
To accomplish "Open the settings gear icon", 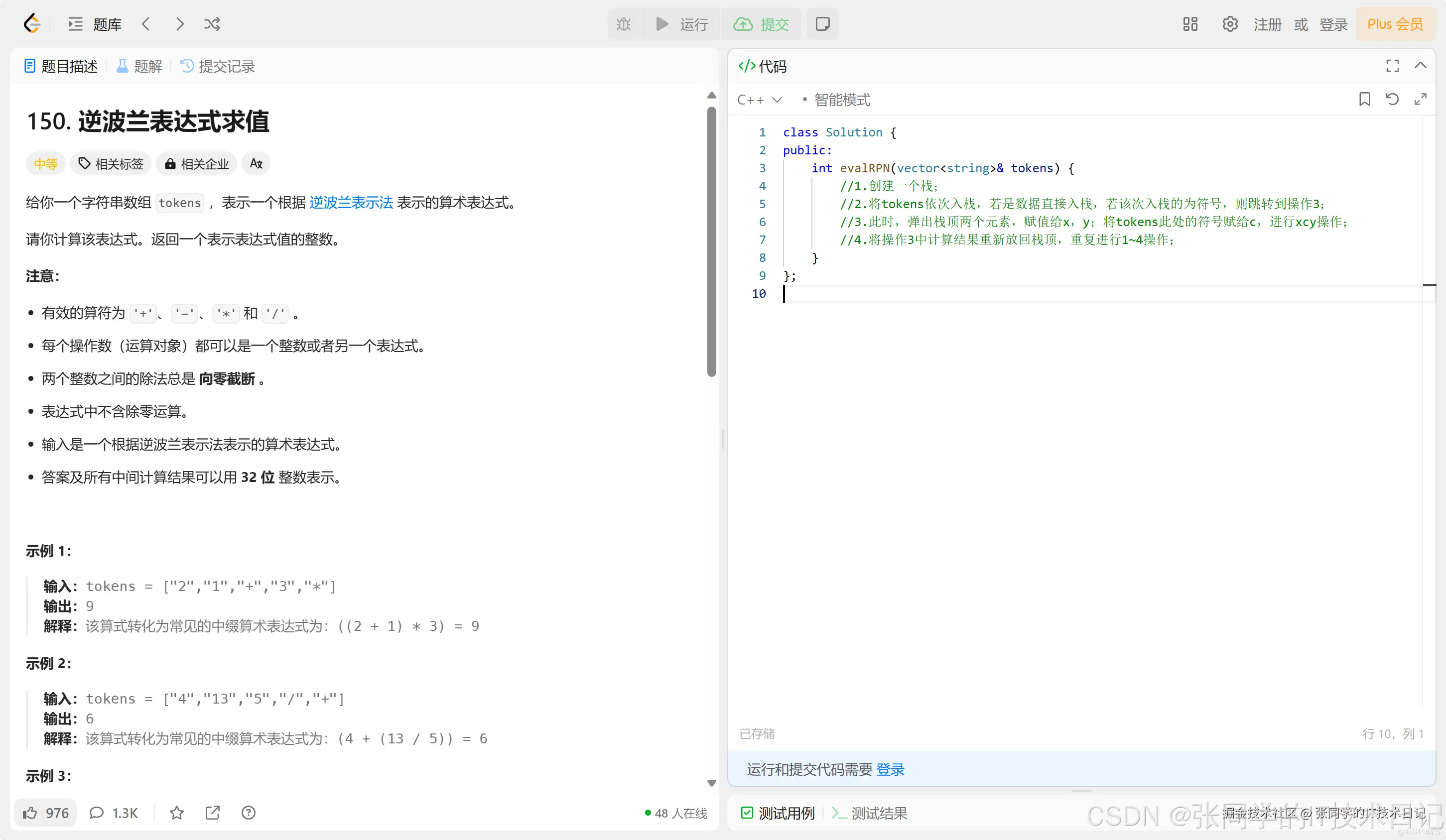I will point(1230,24).
